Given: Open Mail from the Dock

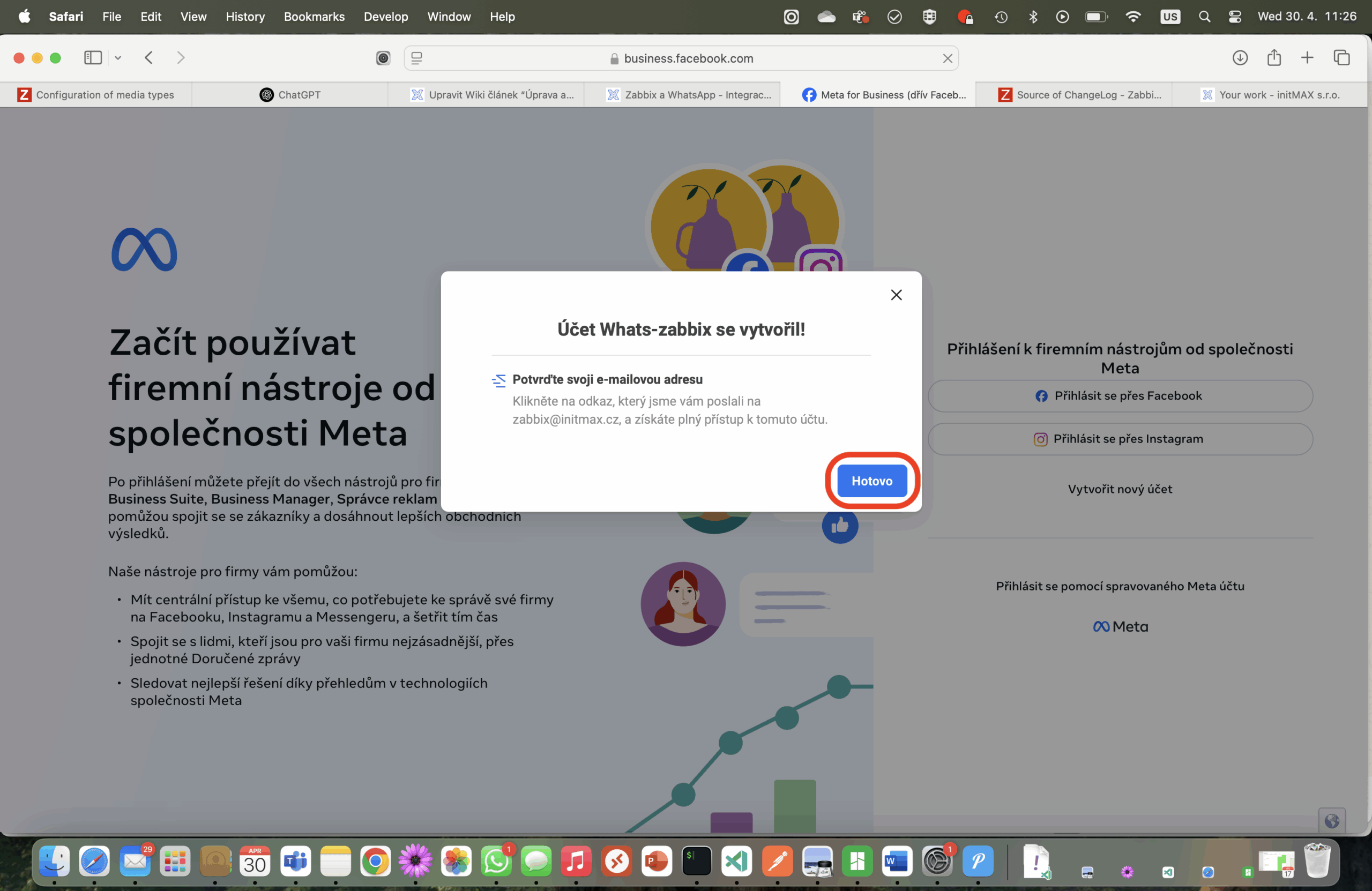Looking at the screenshot, I should 135,861.
